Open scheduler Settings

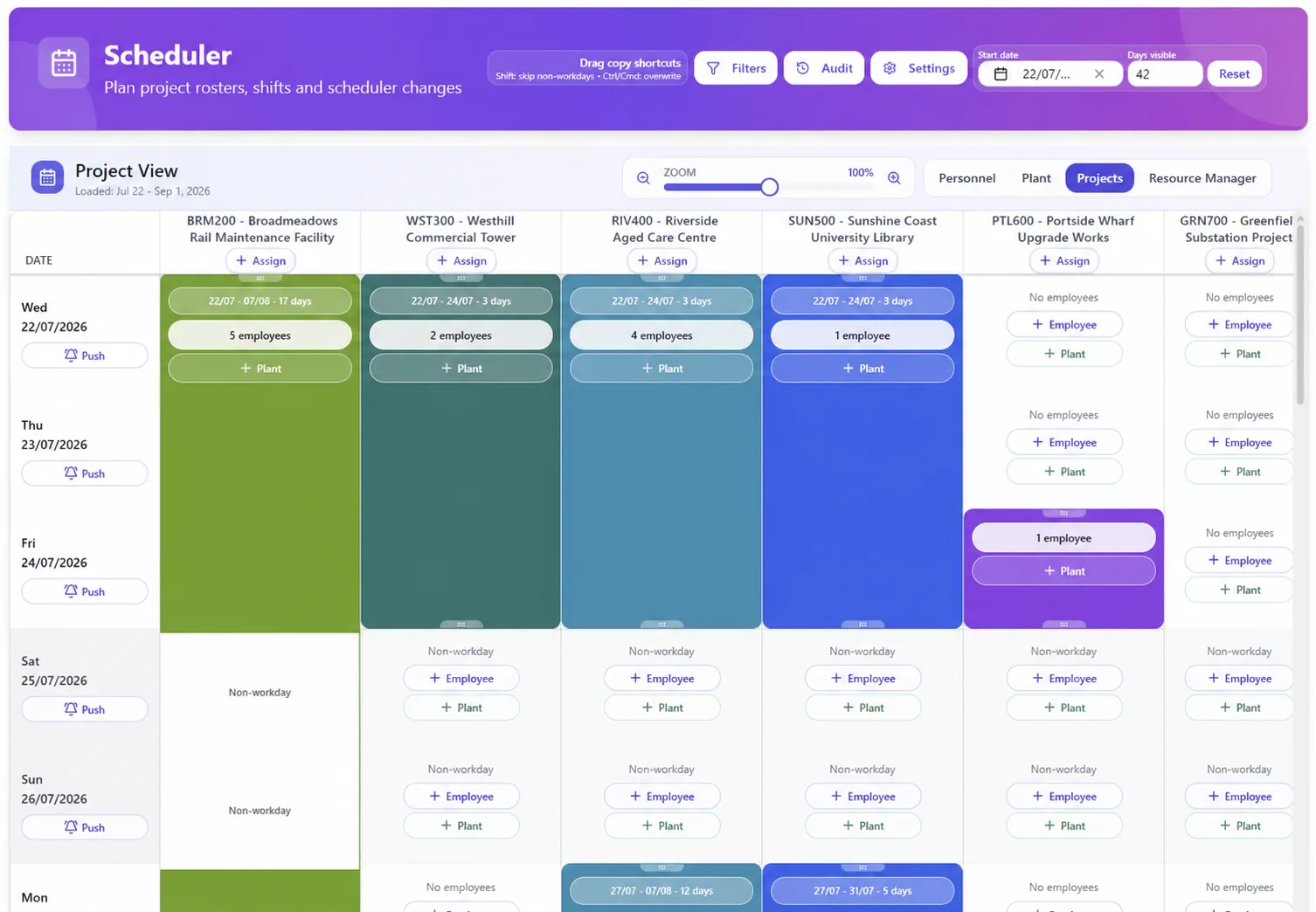[918, 68]
